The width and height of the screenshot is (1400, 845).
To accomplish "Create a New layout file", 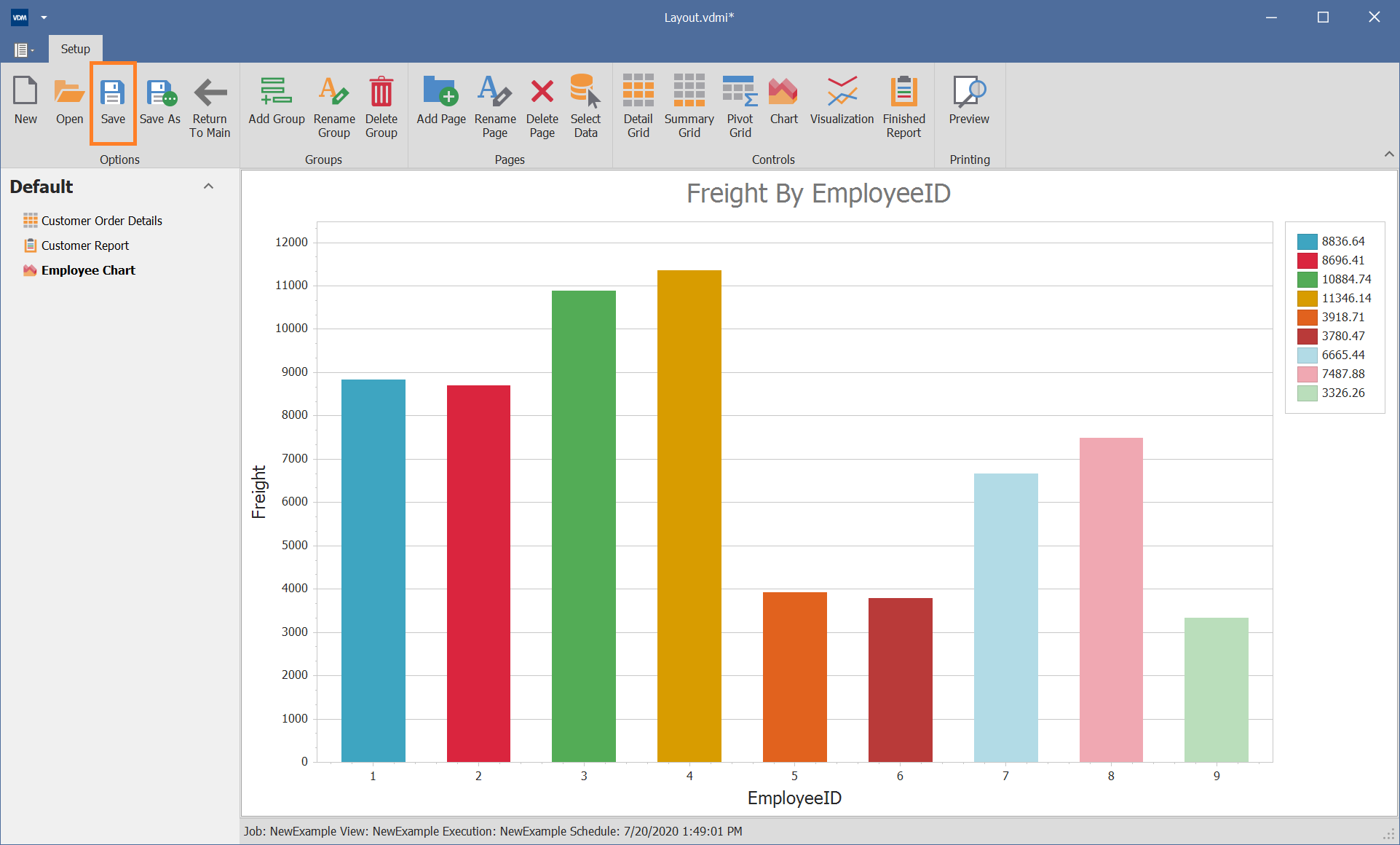I will (25, 102).
